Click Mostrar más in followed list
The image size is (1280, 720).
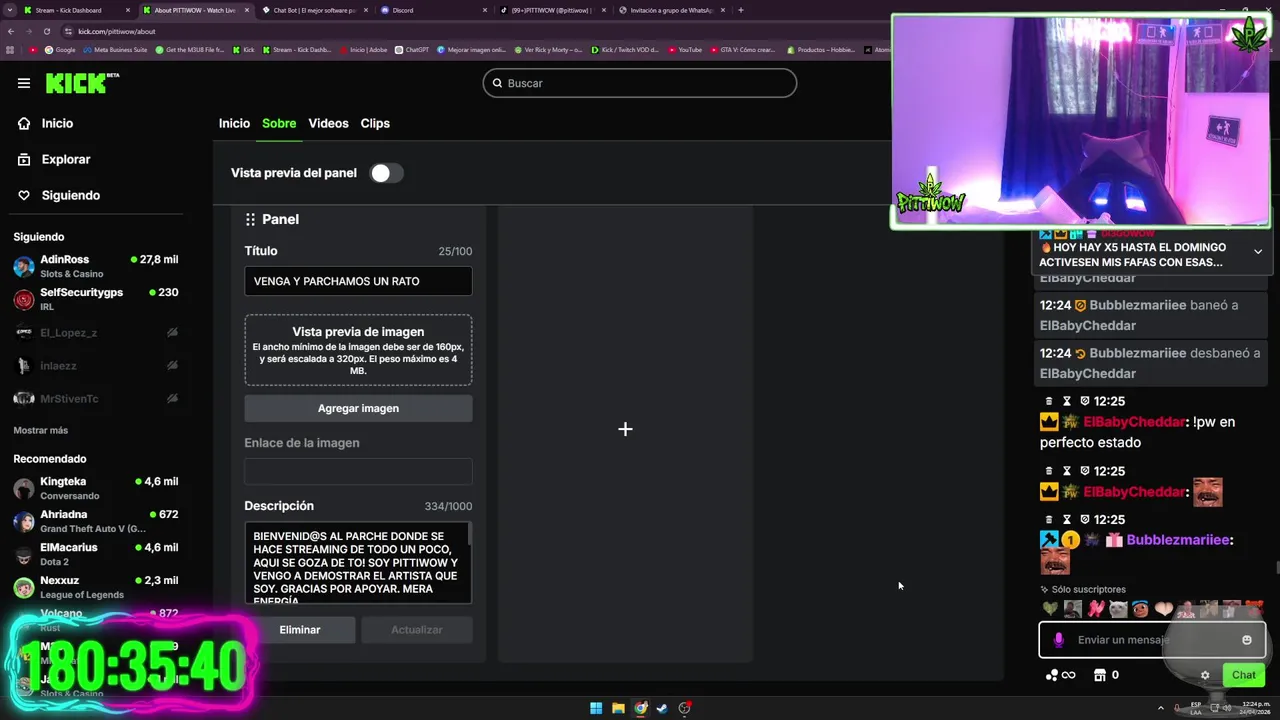[41, 430]
